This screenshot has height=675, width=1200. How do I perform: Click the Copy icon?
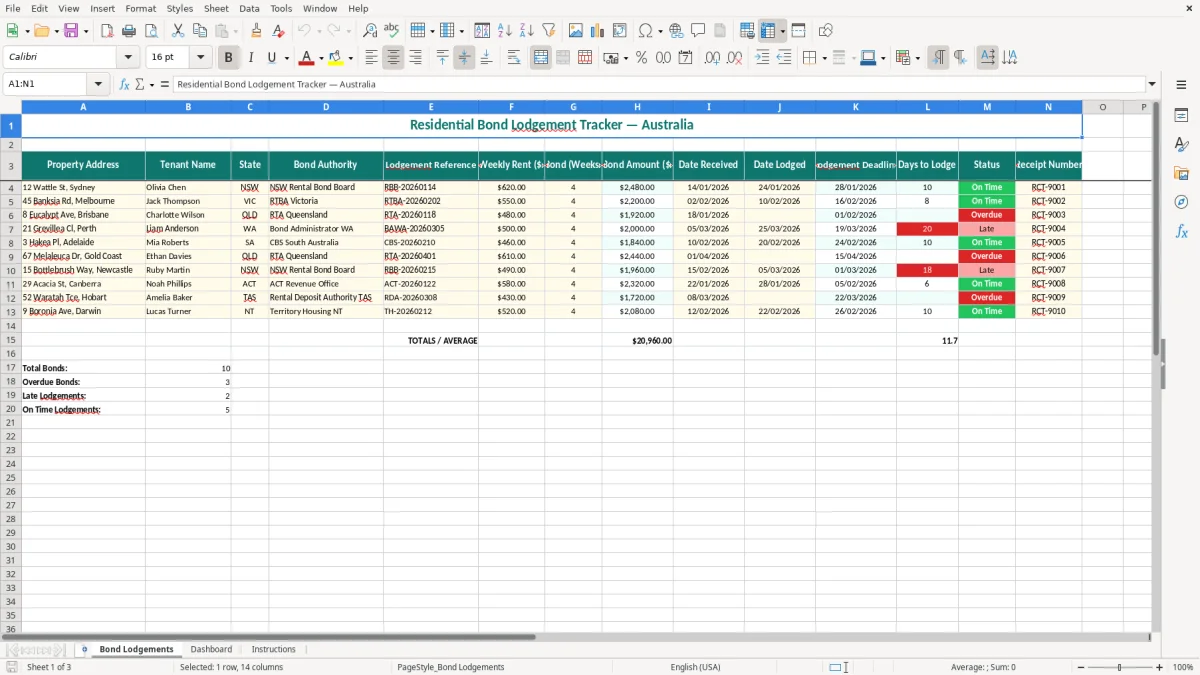(200, 31)
